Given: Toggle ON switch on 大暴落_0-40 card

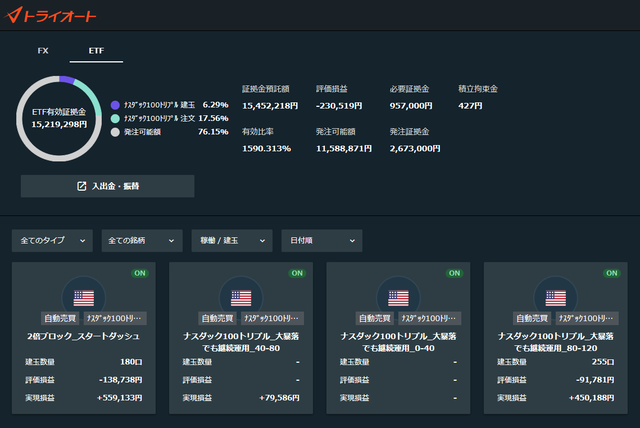Looking at the screenshot, I should (455, 273).
